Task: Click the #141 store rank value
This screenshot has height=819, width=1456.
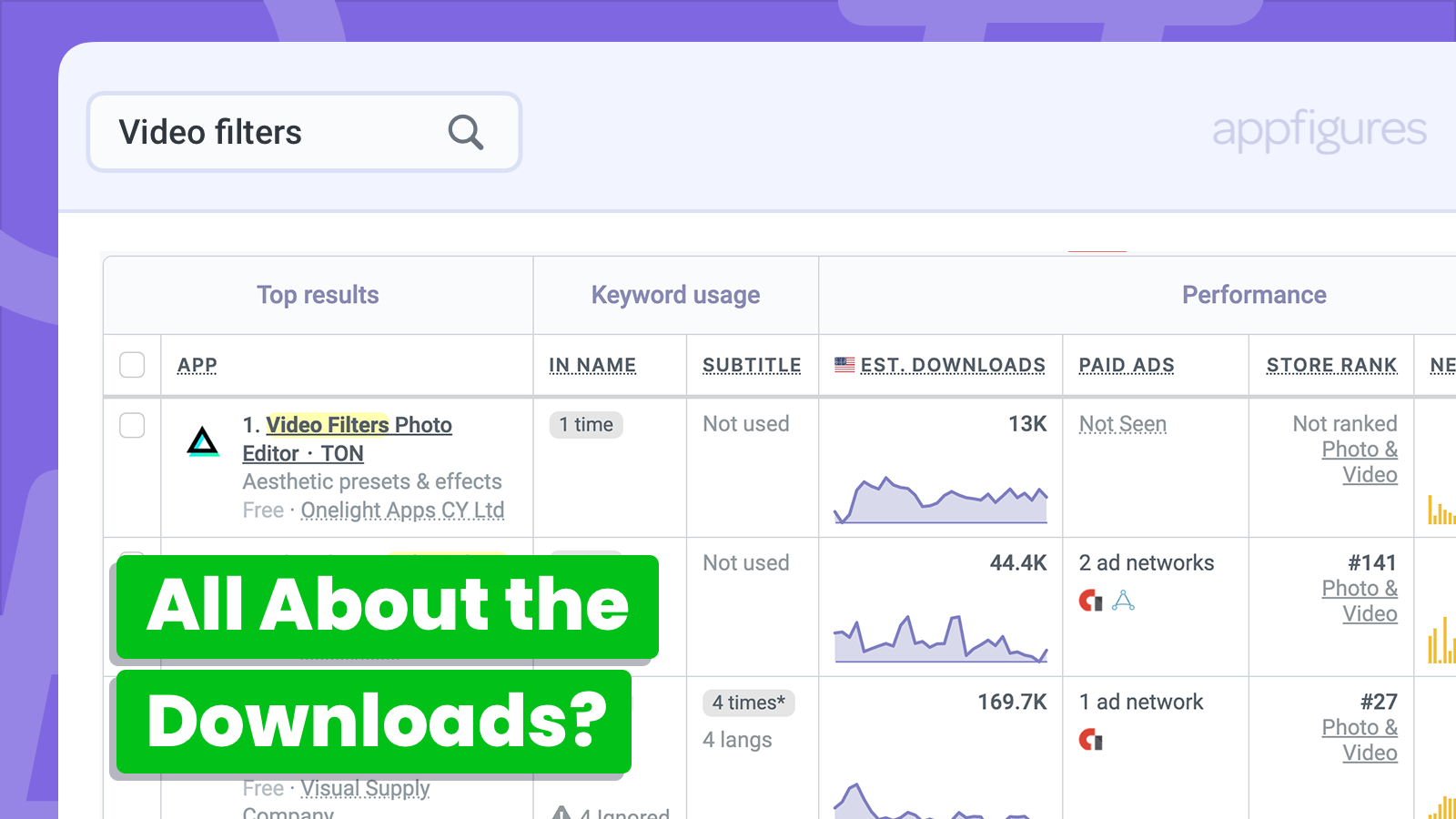Action: point(1372,563)
